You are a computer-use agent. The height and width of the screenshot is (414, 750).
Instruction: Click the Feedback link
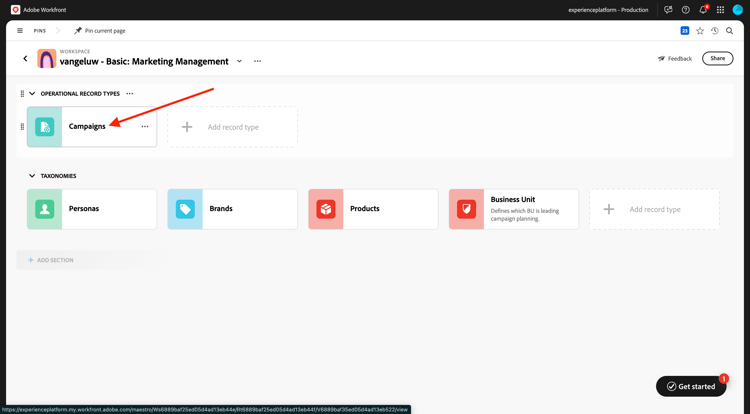[675, 58]
